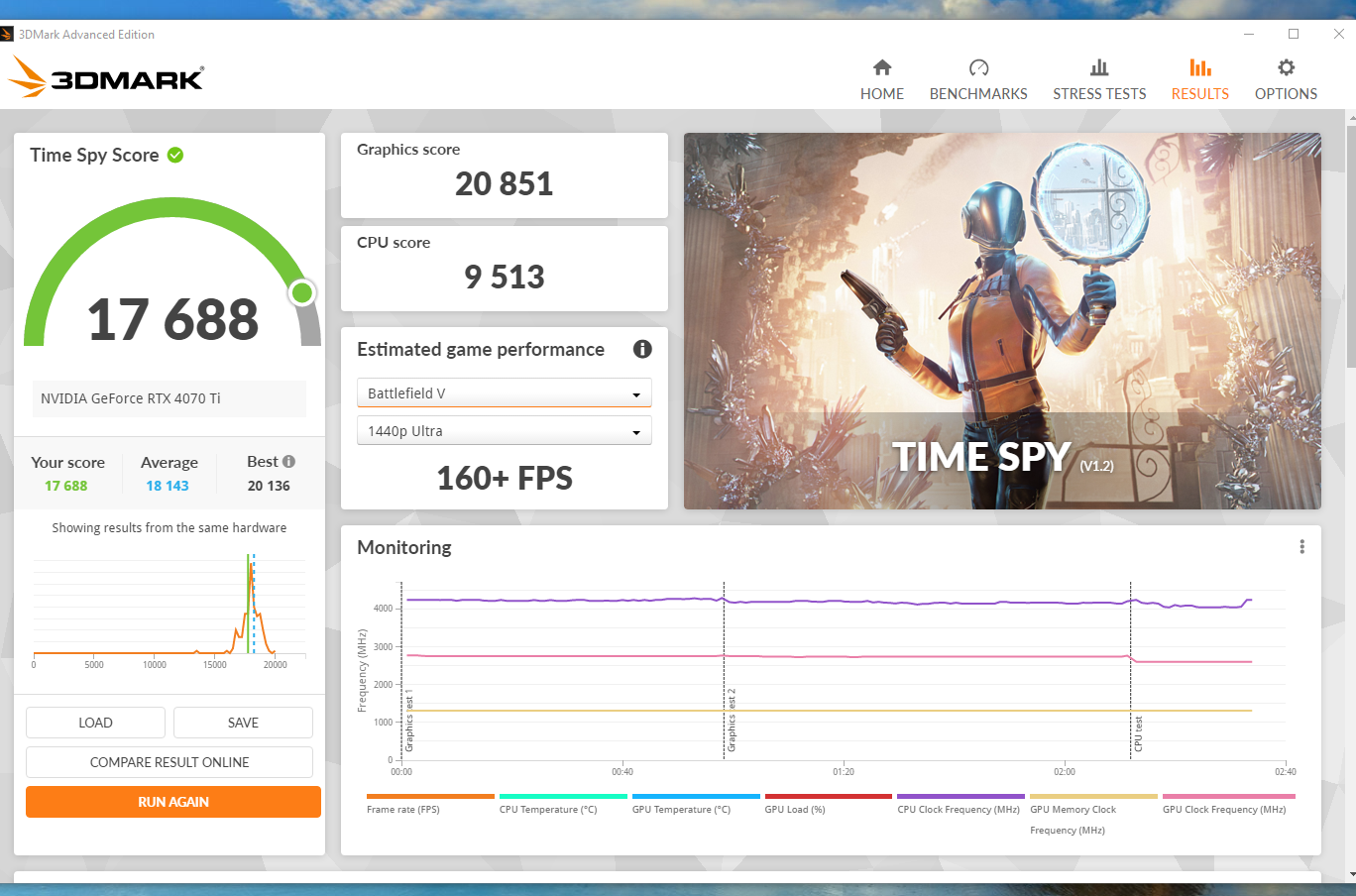The image size is (1356, 896).
Task: Click the CPU test timeline marker
Action: (x=1131, y=671)
